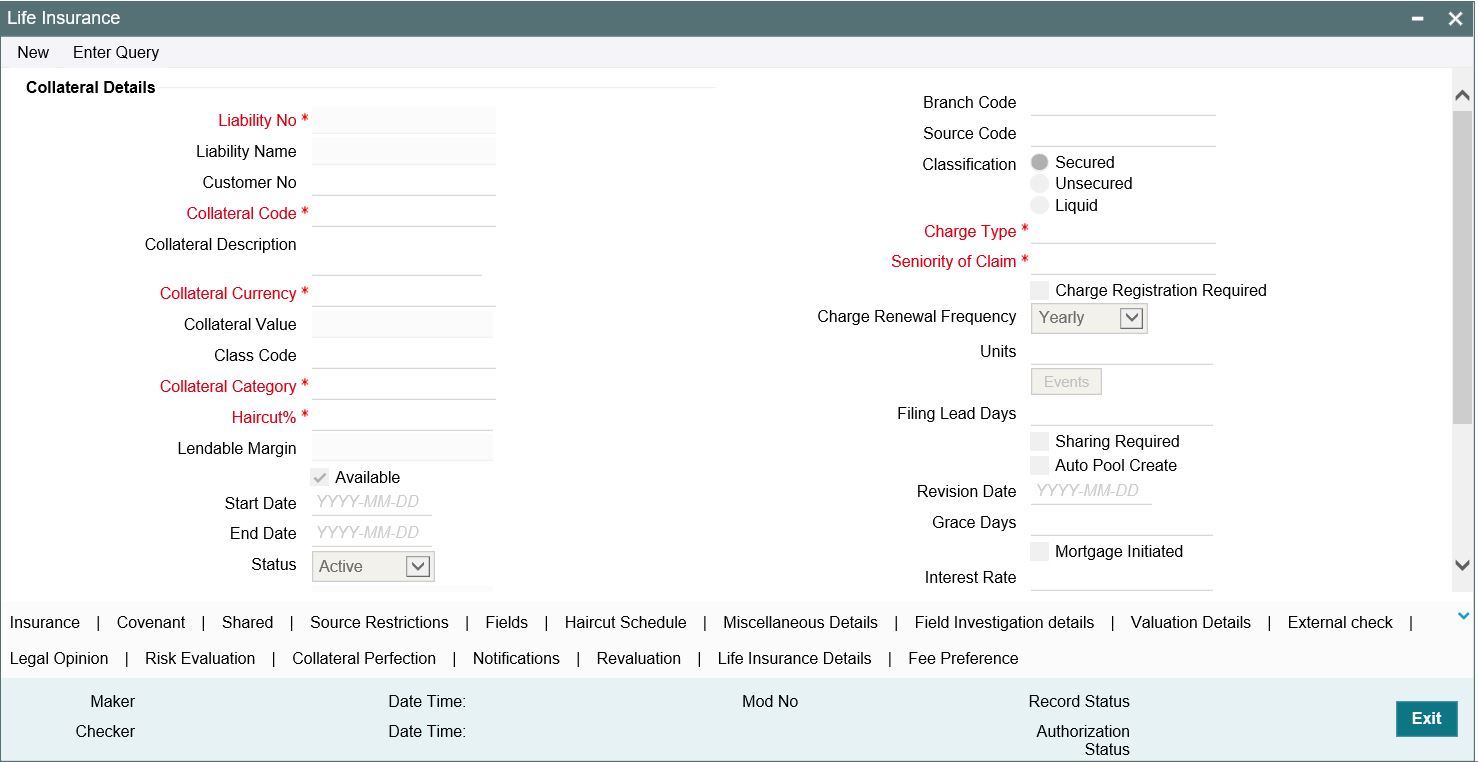Select the Liquid classification option
The width and height of the screenshot is (1478, 762).
(1040, 205)
